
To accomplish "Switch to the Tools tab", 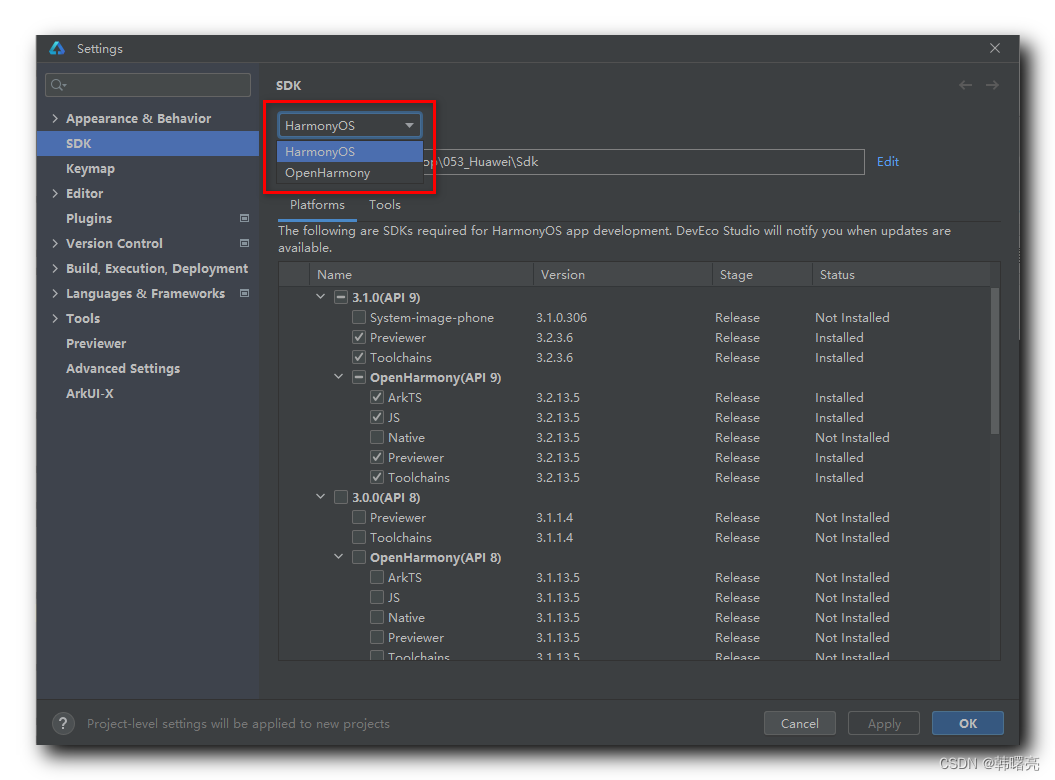I will click(384, 205).
